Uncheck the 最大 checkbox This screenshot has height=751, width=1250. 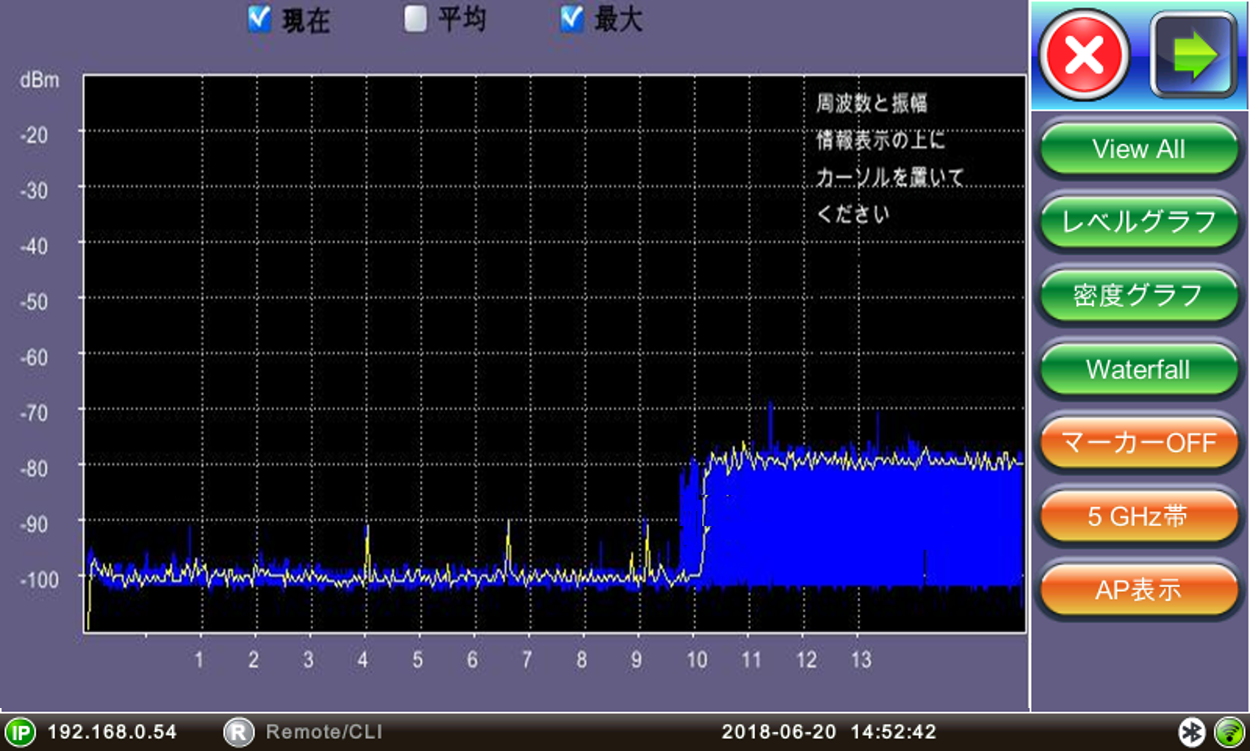click(572, 20)
